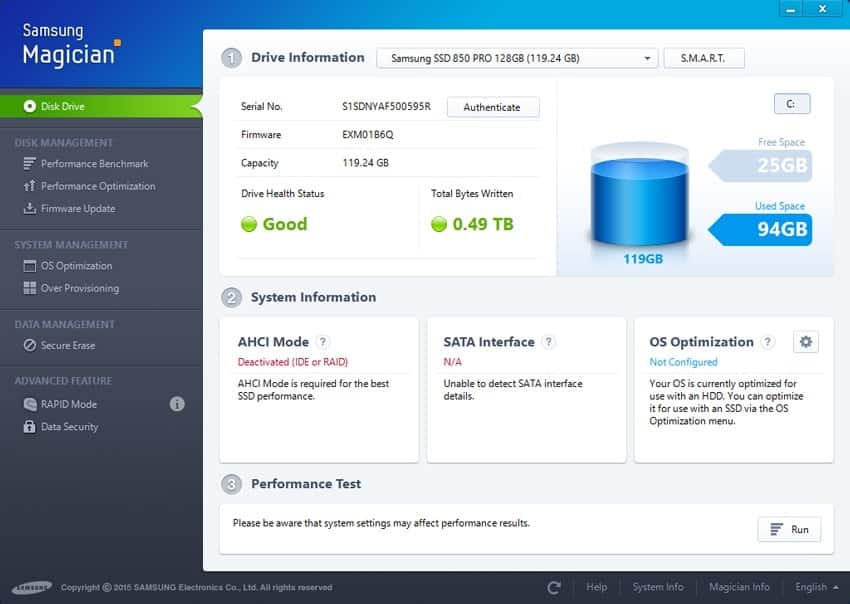Select the C: drive button
The width and height of the screenshot is (850, 604).
[x=791, y=104]
